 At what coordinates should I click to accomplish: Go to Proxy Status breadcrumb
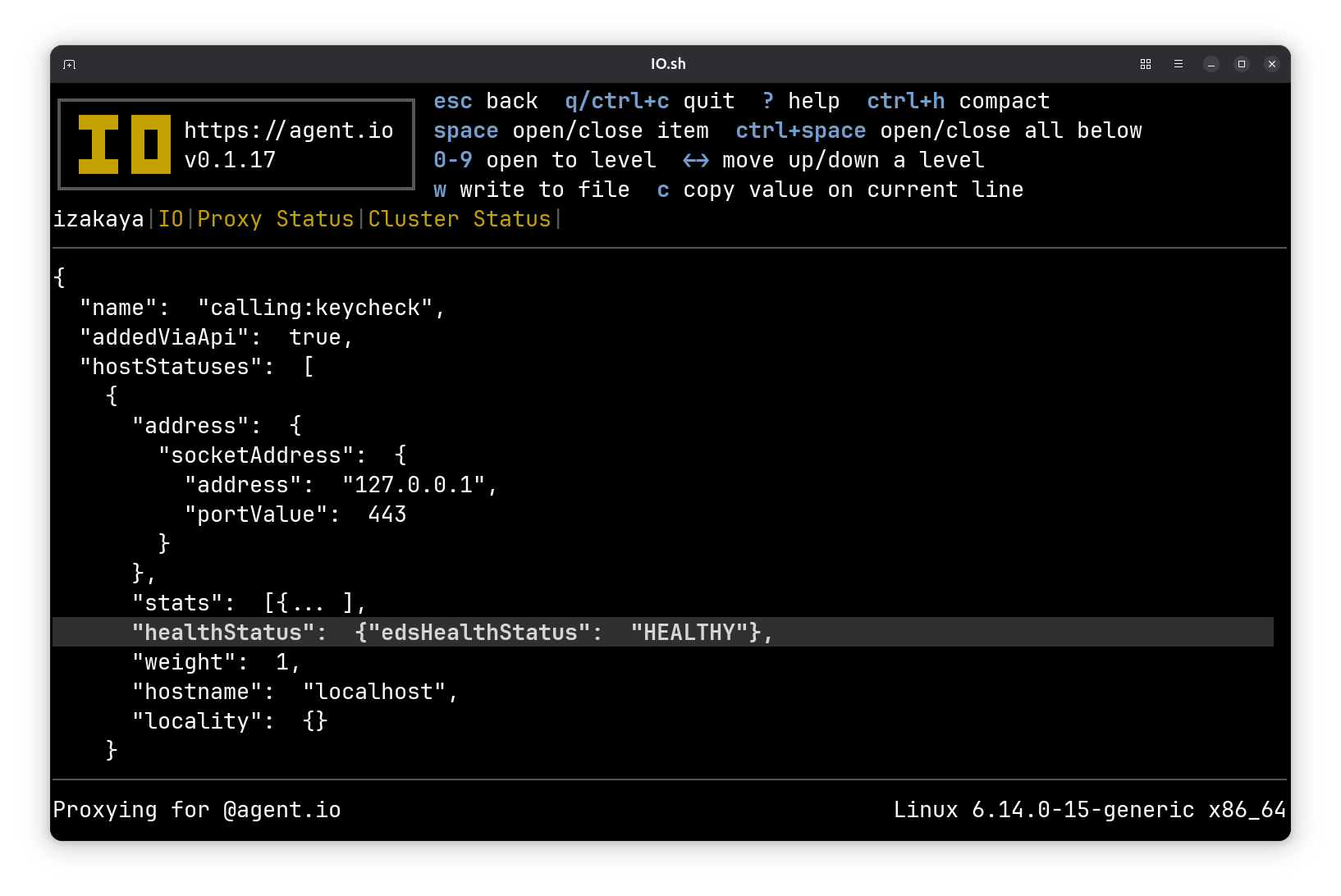pyautogui.click(x=276, y=219)
